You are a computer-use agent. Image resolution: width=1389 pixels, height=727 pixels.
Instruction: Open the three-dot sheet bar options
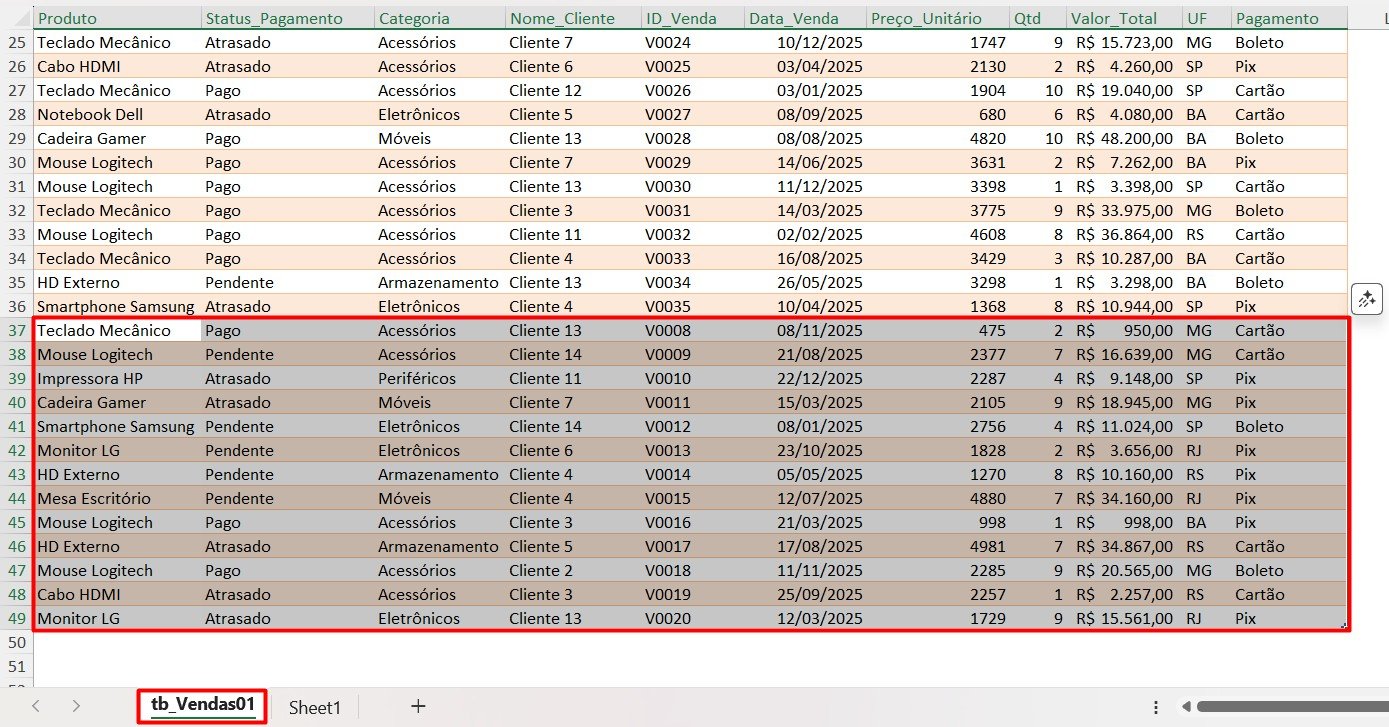(x=1156, y=706)
